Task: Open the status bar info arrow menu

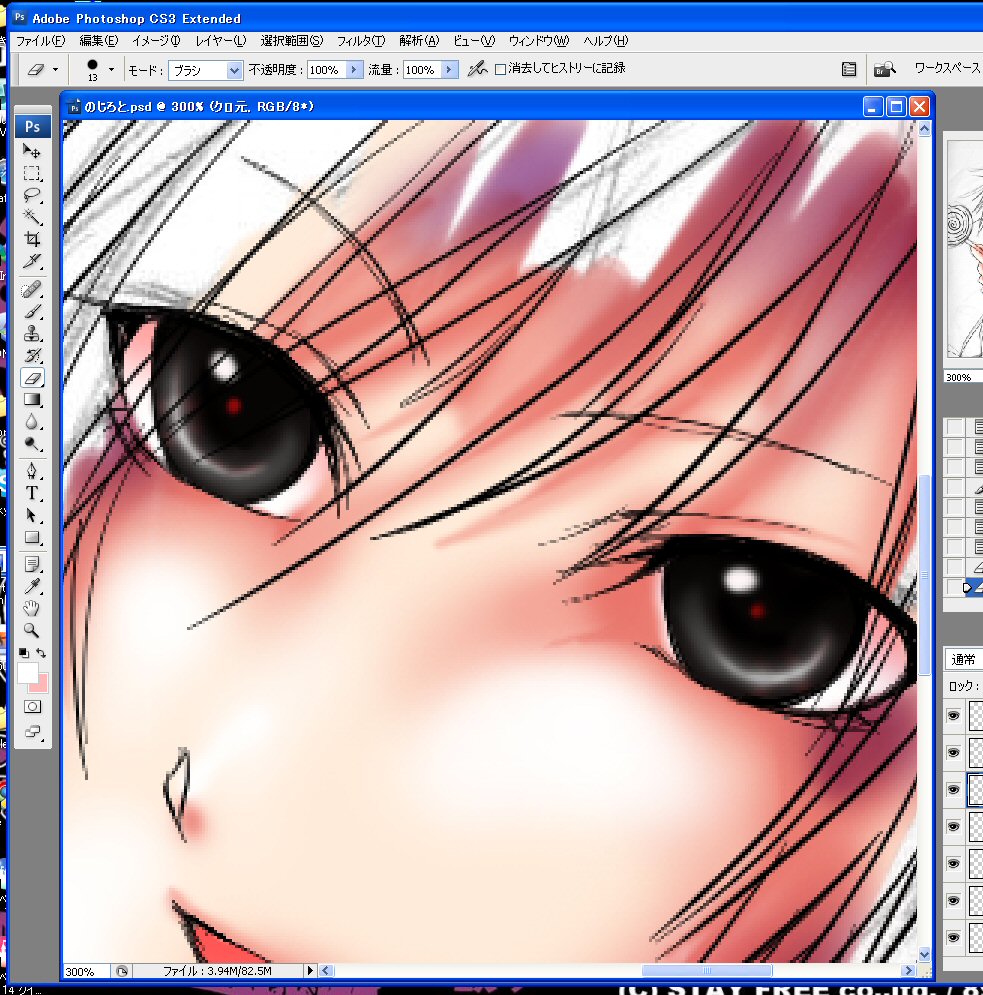Action: coord(310,970)
